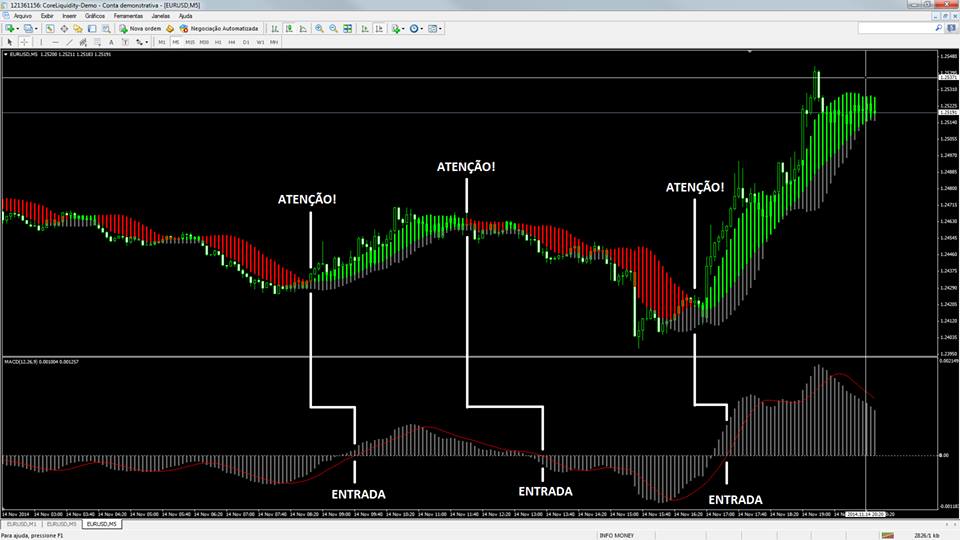Set timeframe to W1
This screenshot has height=540, width=960.
pos(260,42)
